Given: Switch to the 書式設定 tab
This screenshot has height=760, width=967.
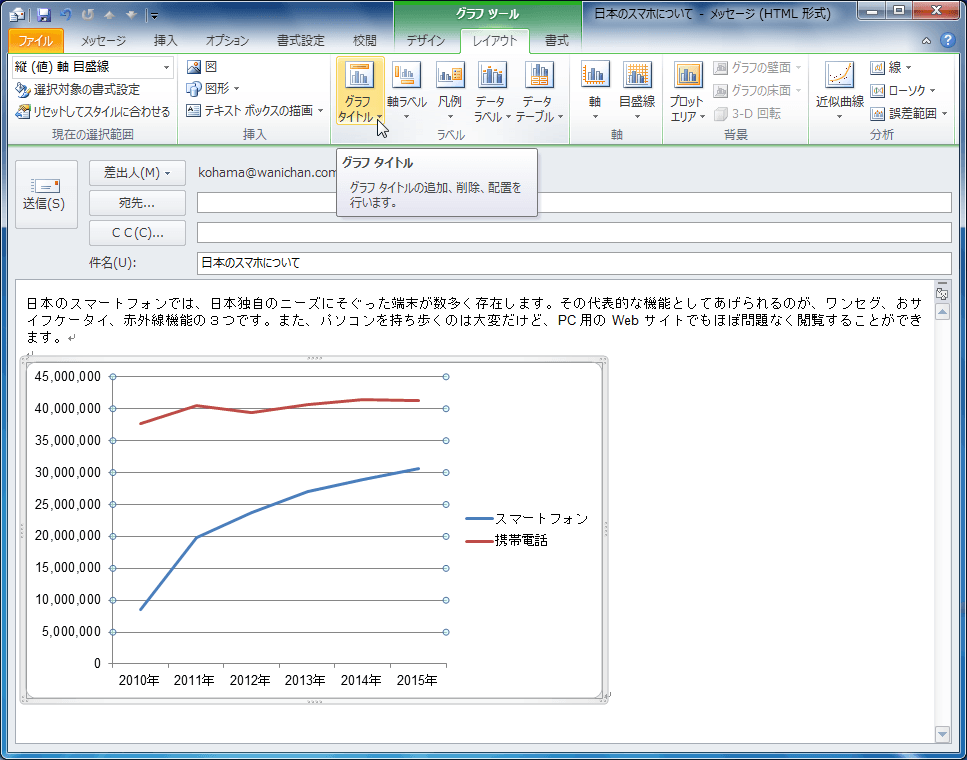Looking at the screenshot, I should (300, 41).
